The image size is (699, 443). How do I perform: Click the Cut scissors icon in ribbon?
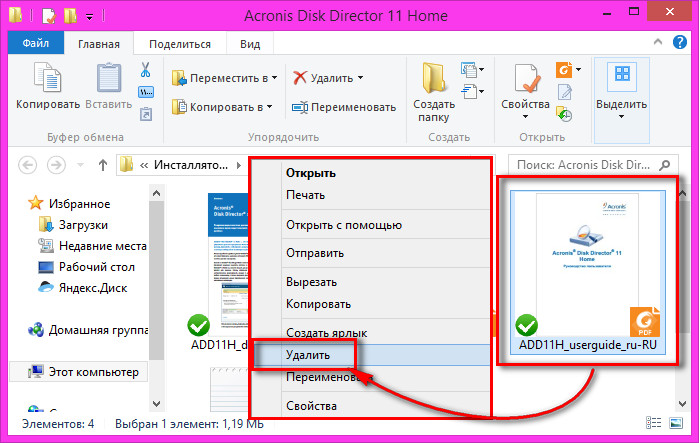(145, 70)
